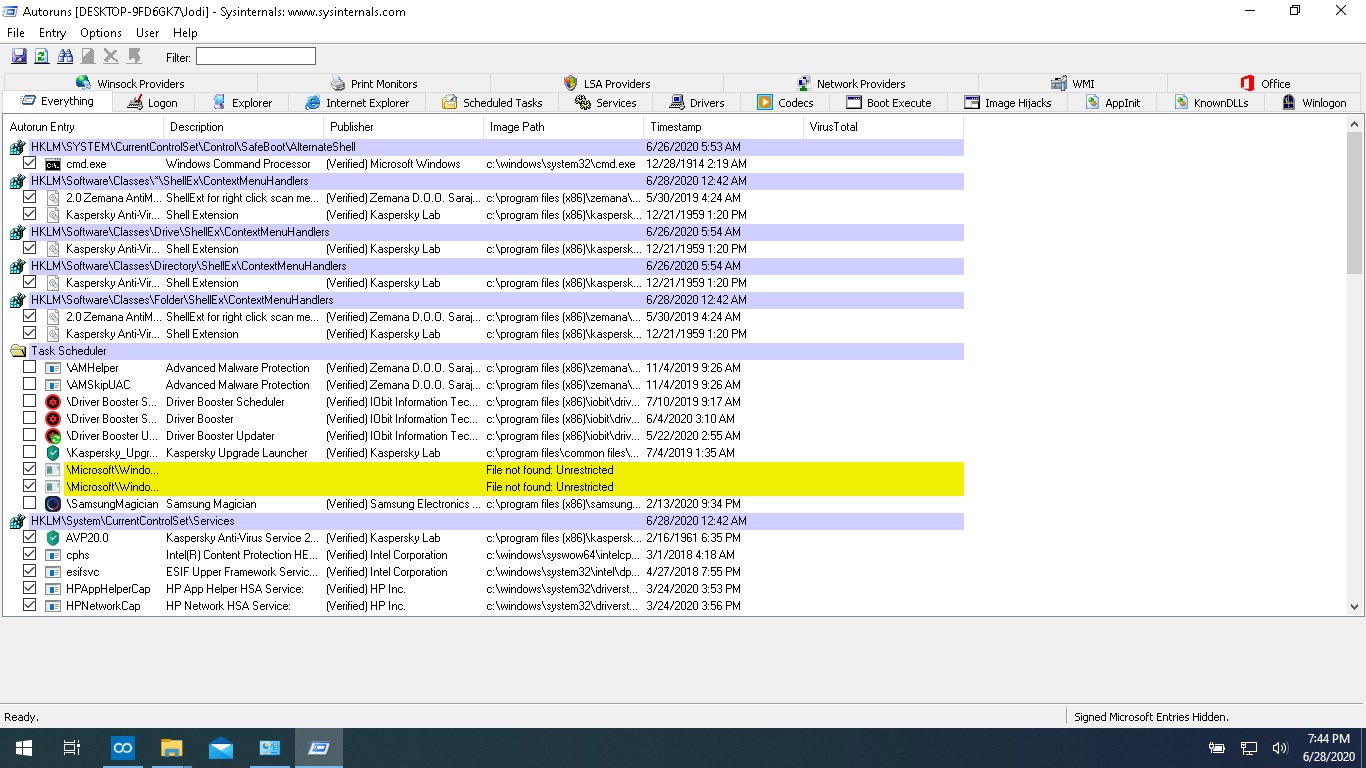Disable the HPNetworkCap service checkbox
This screenshot has height=768, width=1366.
(x=30, y=605)
